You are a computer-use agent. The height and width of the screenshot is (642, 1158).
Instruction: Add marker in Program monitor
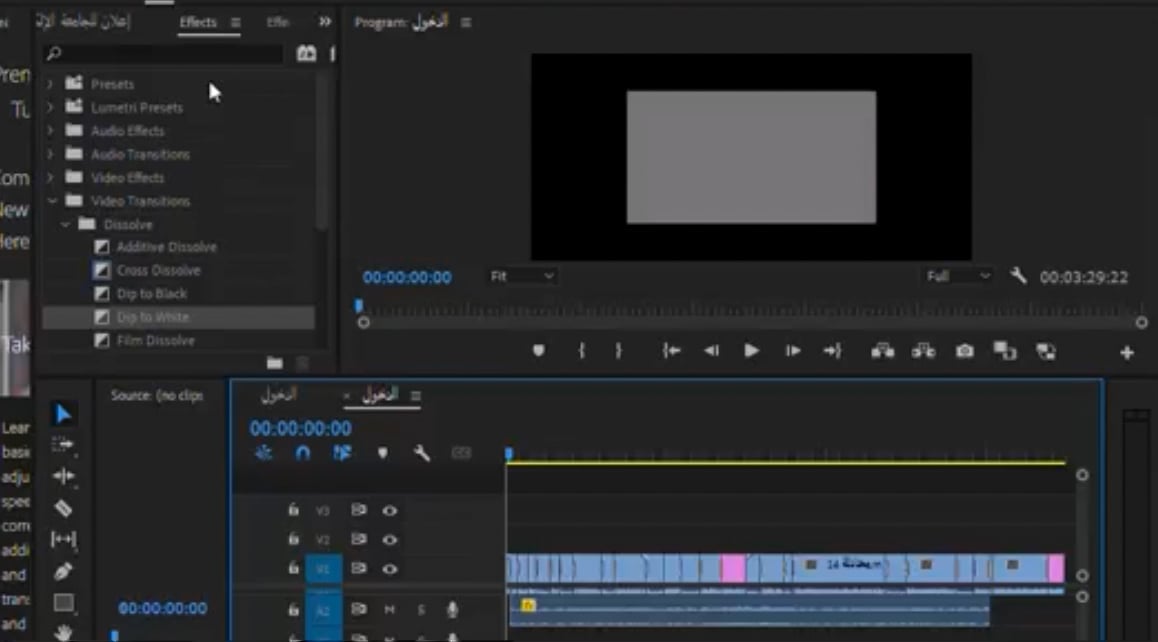[538, 351]
